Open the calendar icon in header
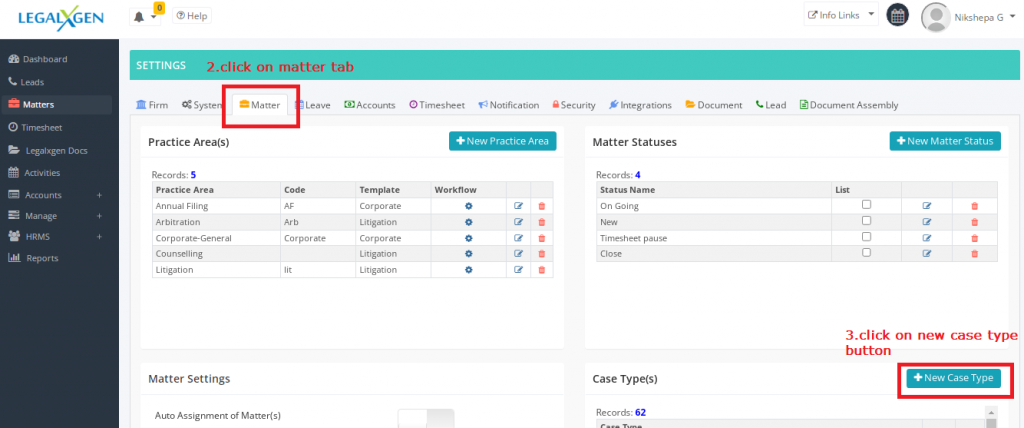The image size is (1024, 428). point(897,16)
